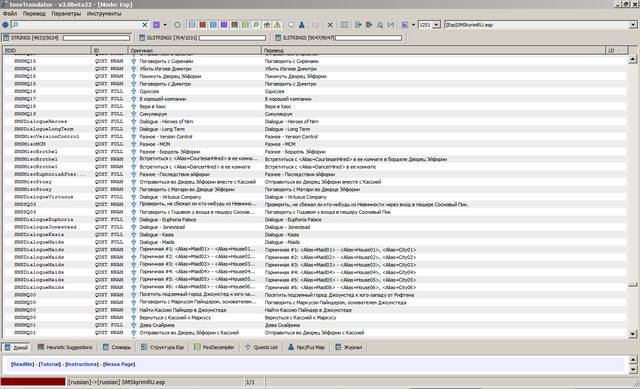
Task: Click the table scrollbar down arrow
Action: 633,334
